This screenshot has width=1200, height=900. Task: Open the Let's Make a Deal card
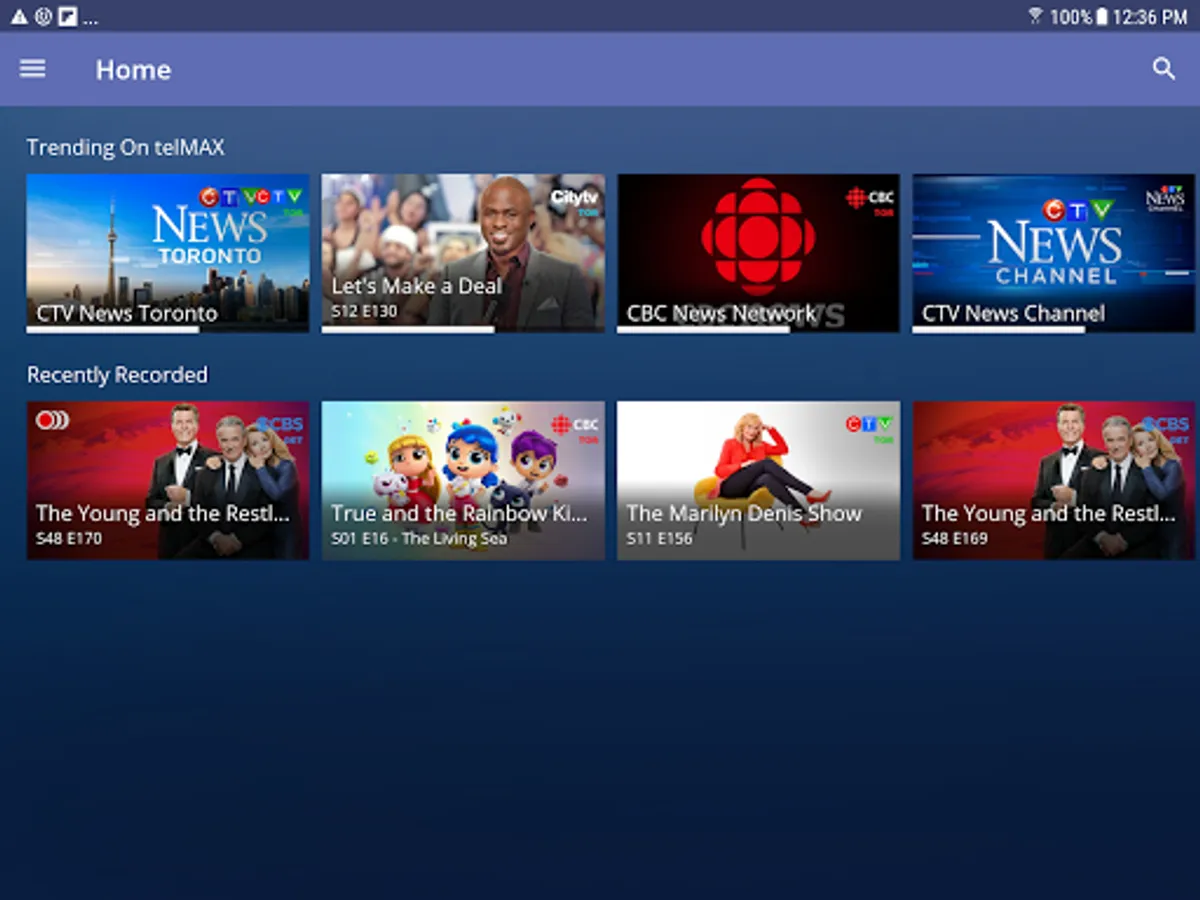coord(463,253)
